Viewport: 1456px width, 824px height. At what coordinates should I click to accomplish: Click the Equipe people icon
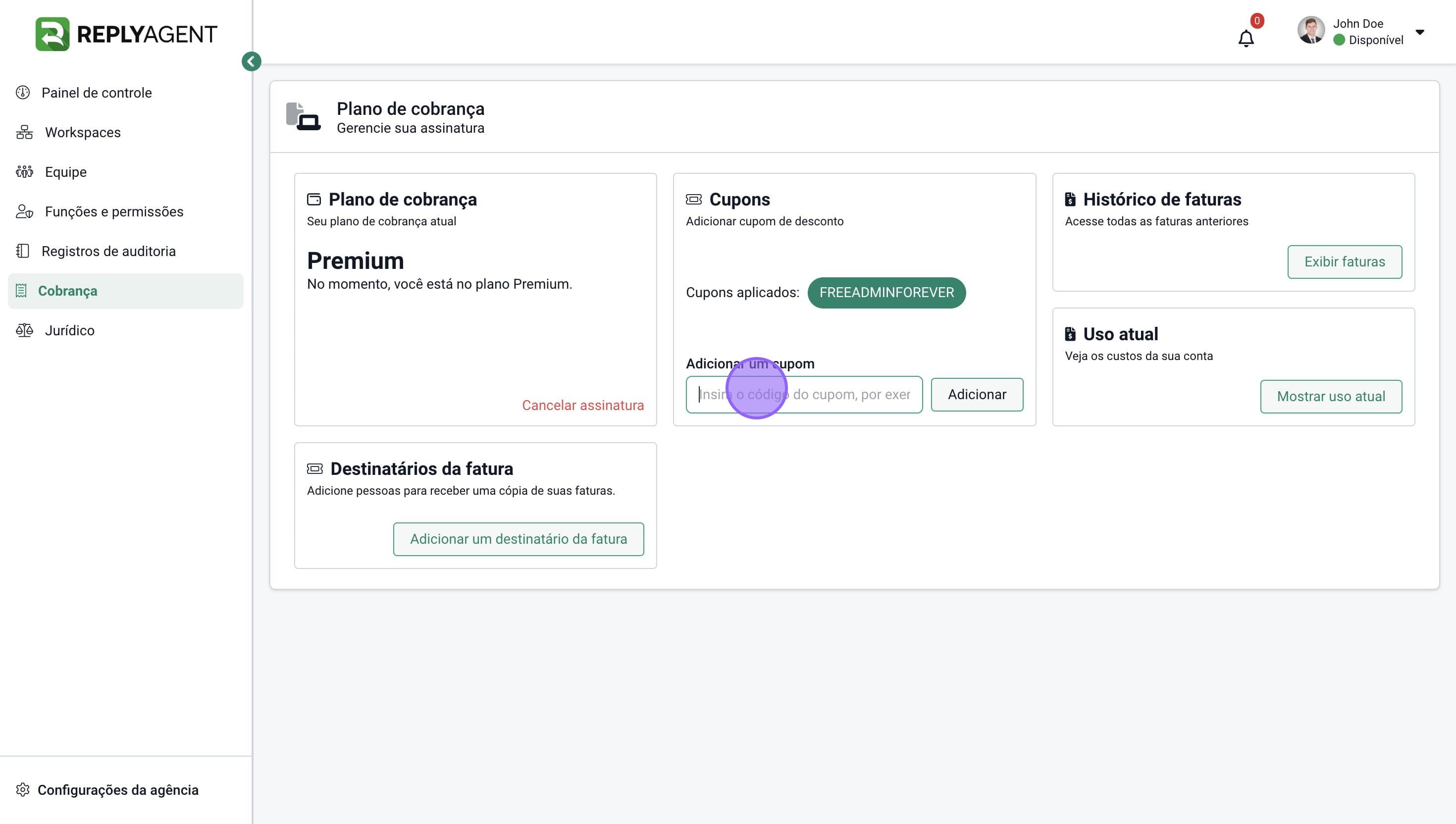[x=24, y=171]
